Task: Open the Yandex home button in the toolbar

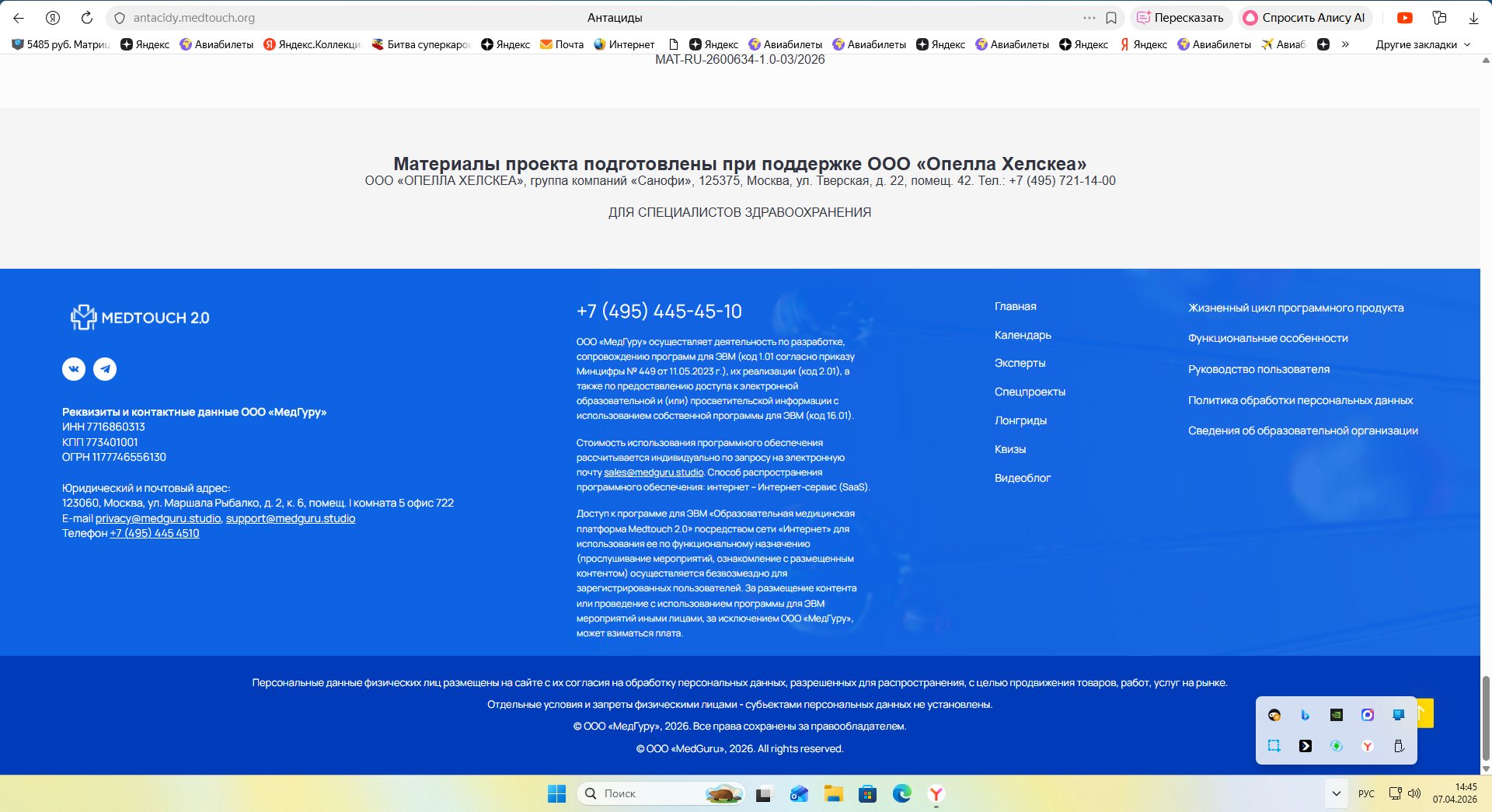Action: click(x=53, y=18)
